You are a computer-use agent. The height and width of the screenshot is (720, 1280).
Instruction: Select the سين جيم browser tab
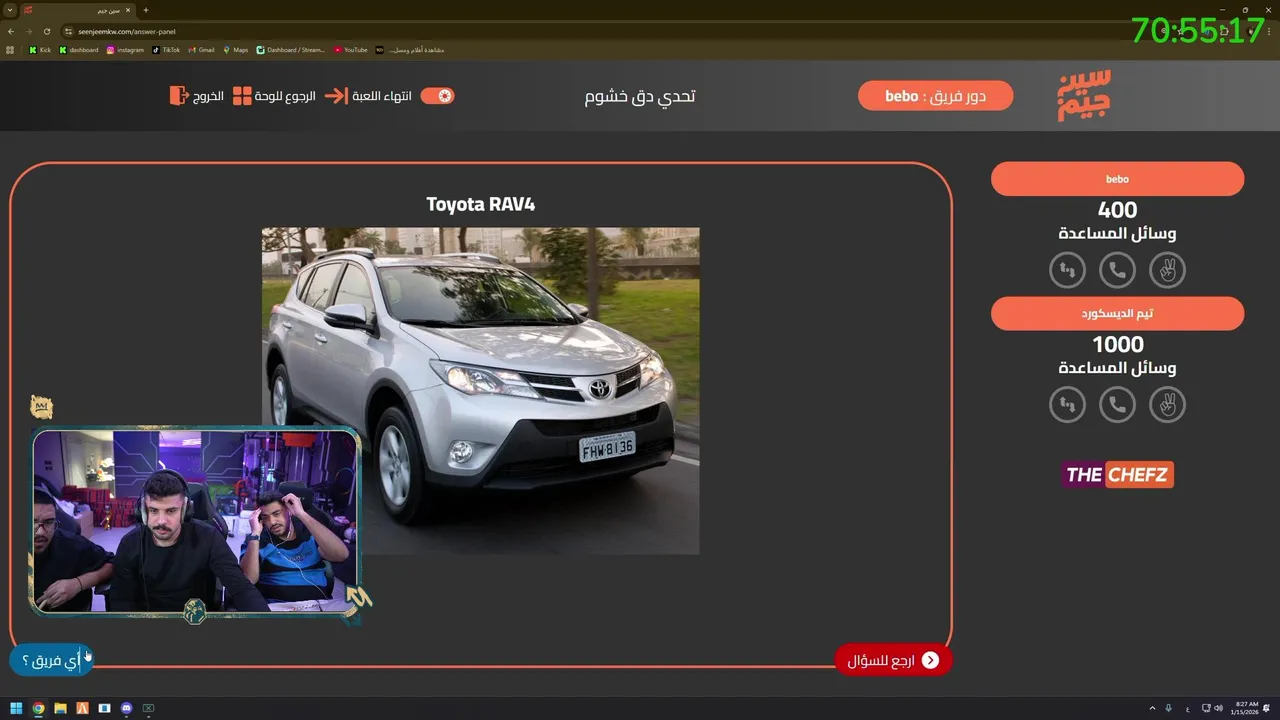coord(76,10)
